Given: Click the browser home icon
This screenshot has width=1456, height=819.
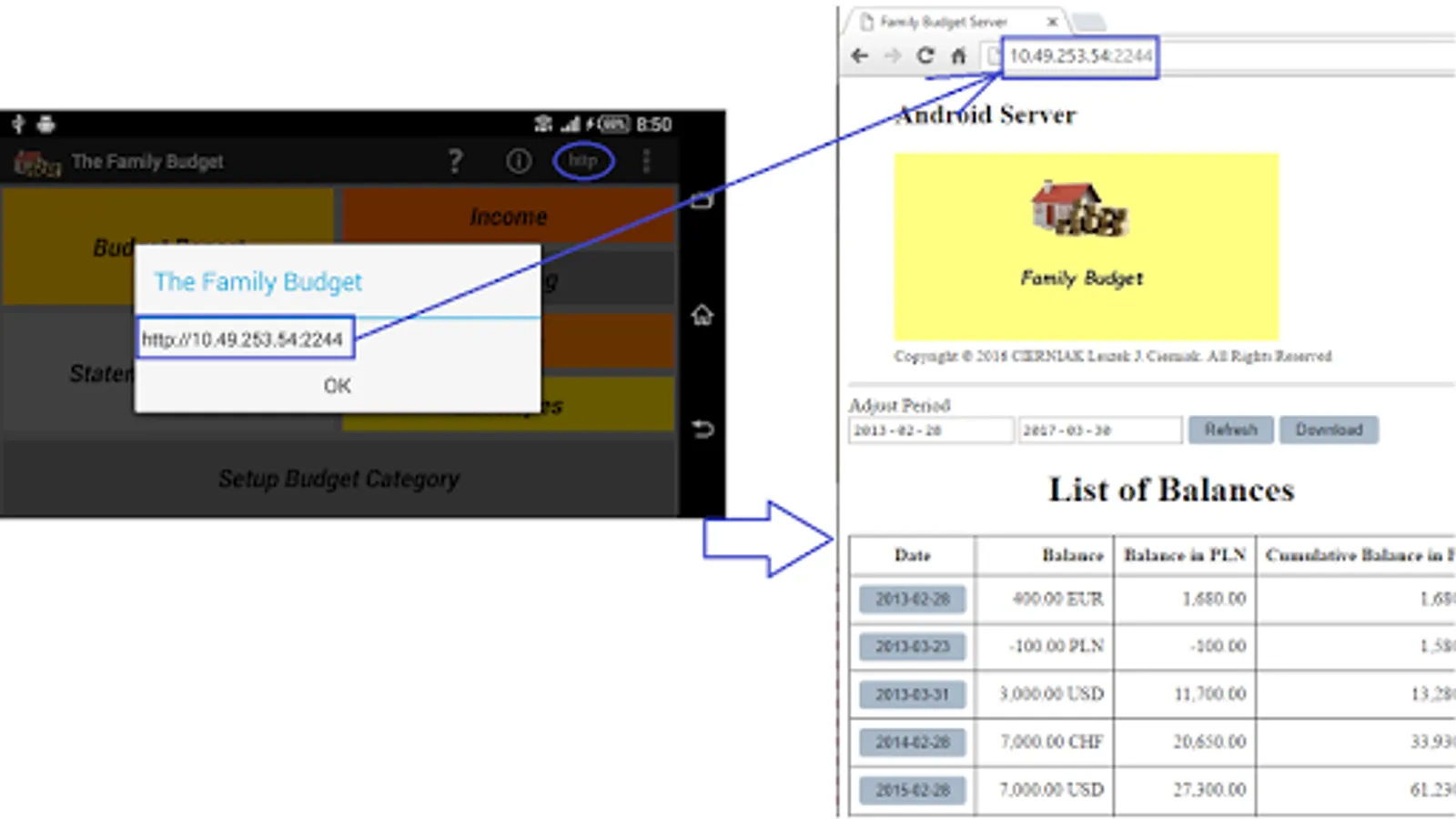Looking at the screenshot, I should [x=958, y=56].
